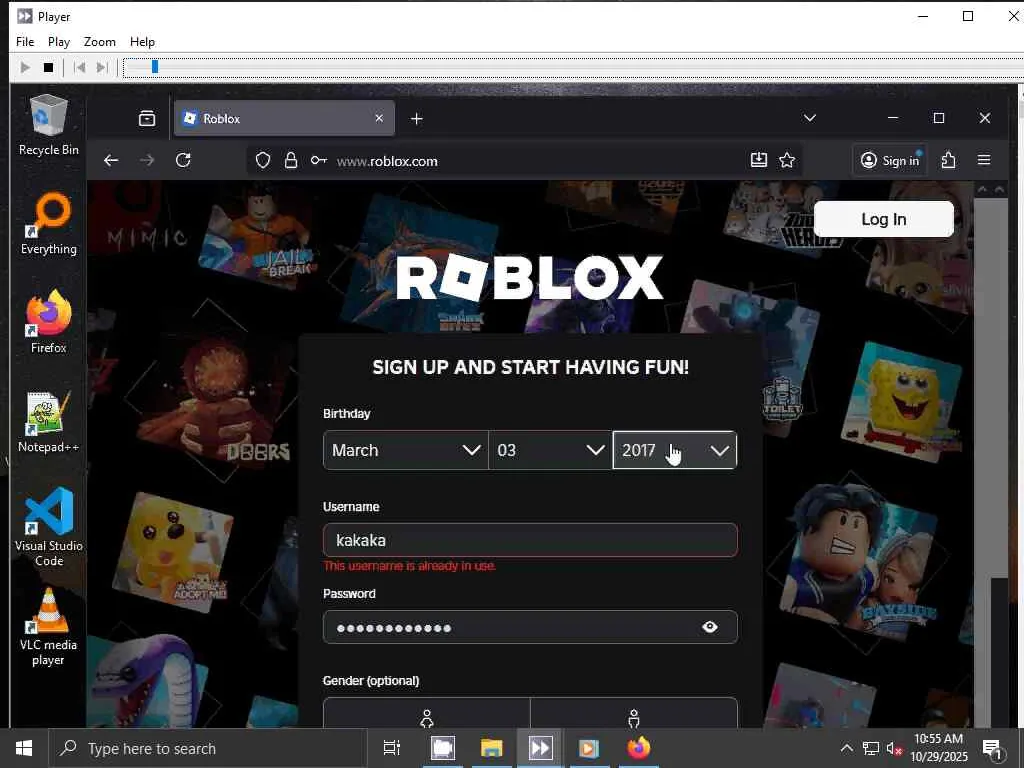Screen dimensions: 1024x768
Task: Open the notification center icon
Action: pos(993,749)
